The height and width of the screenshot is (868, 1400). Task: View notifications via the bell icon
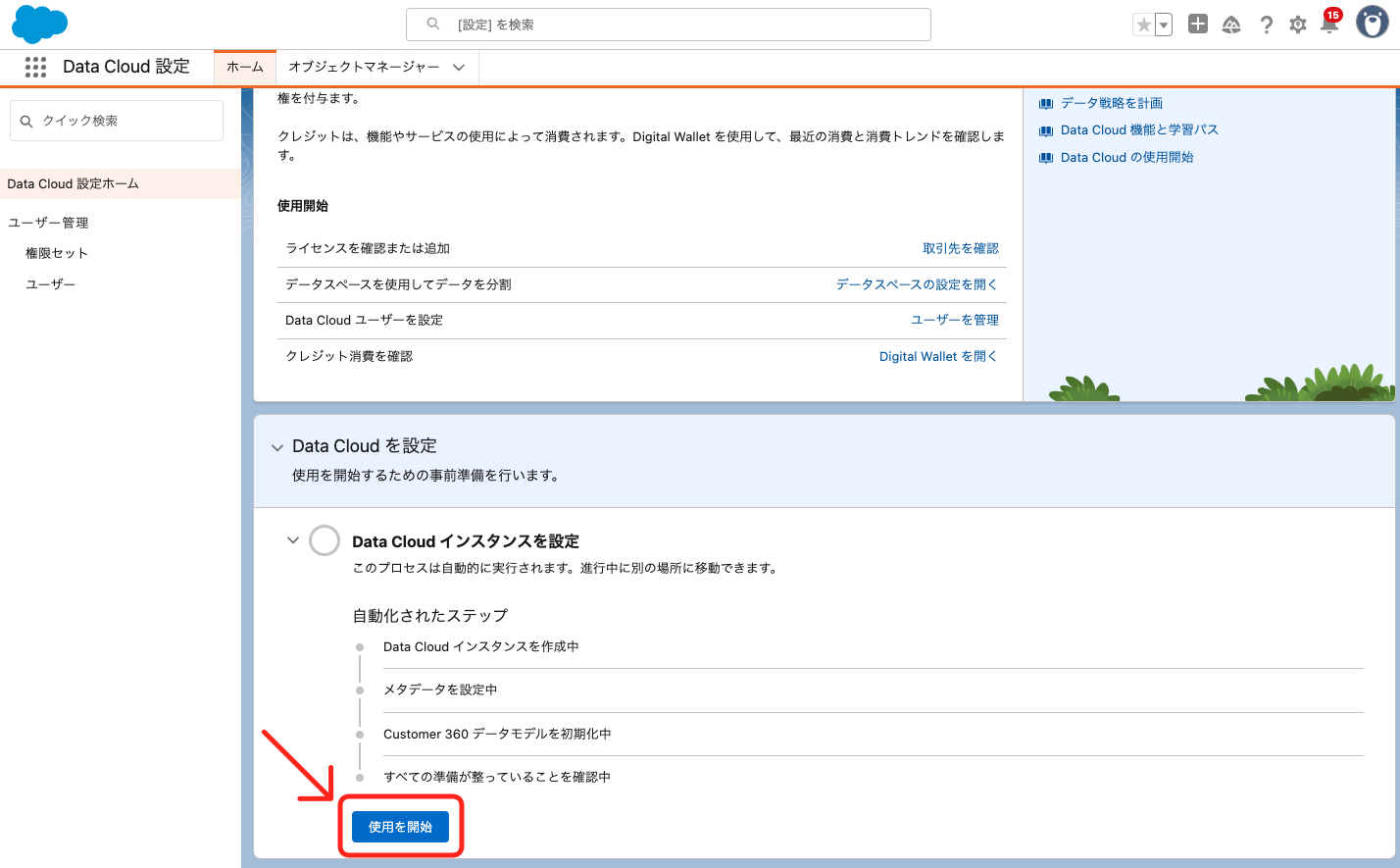1329,26
